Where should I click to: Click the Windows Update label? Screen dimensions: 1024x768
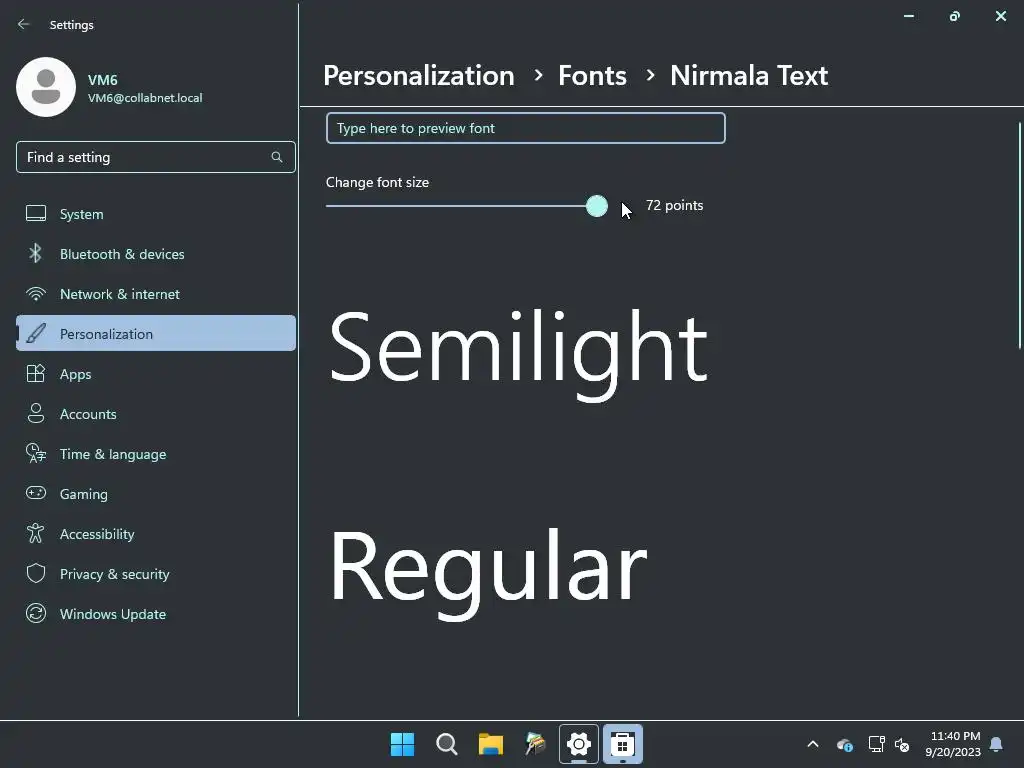point(113,614)
